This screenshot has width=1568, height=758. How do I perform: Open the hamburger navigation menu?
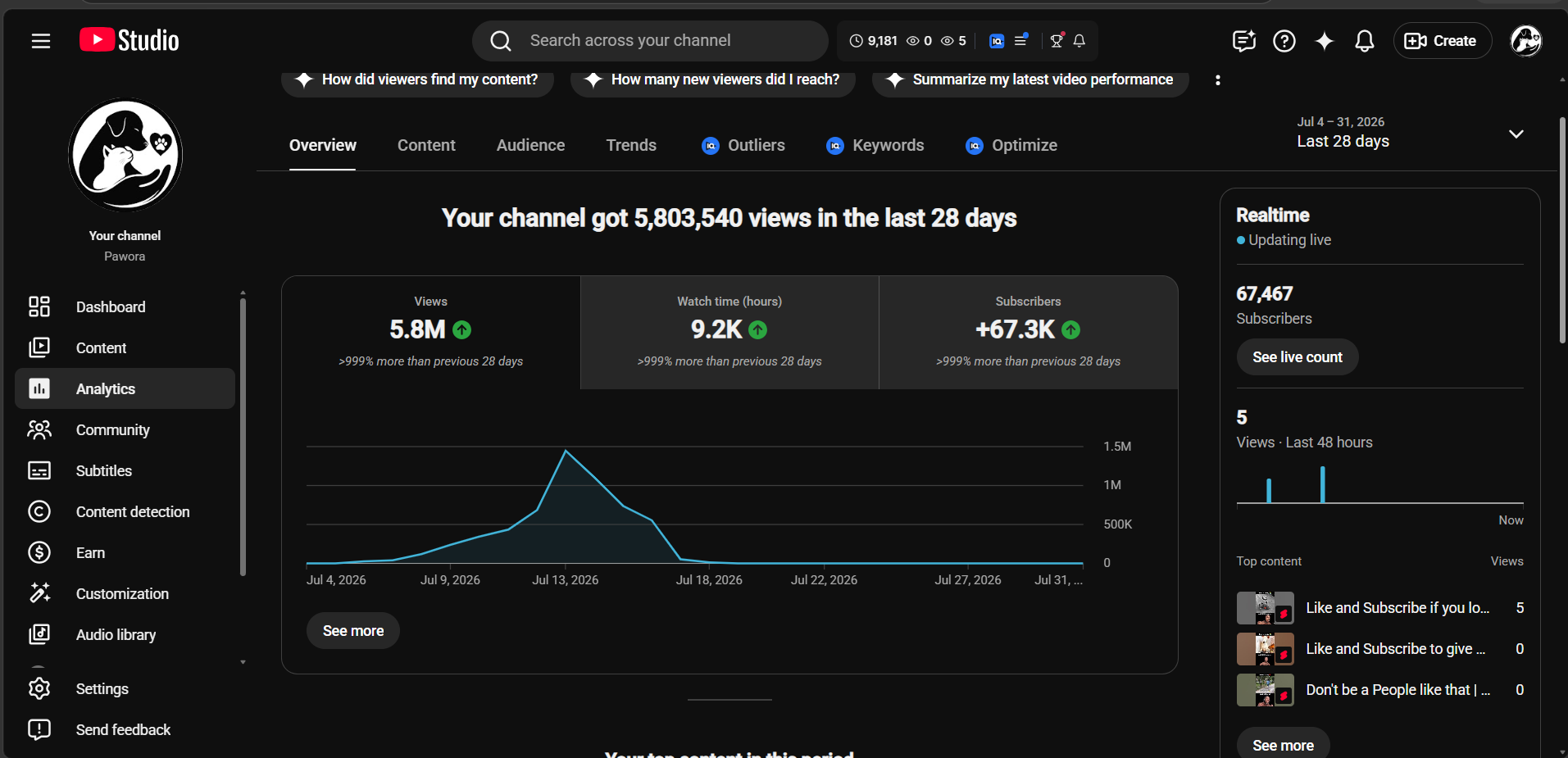(x=41, y=41)
